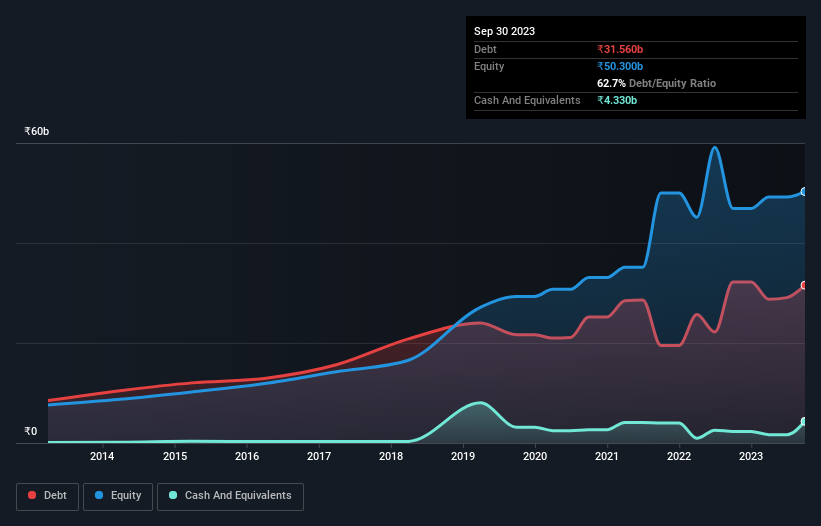Image resolution: width=821 pixels, height=526 pixels.
Task: Click the teal Cash And Equivalents legend dot
Action: [x=173, y=495]
